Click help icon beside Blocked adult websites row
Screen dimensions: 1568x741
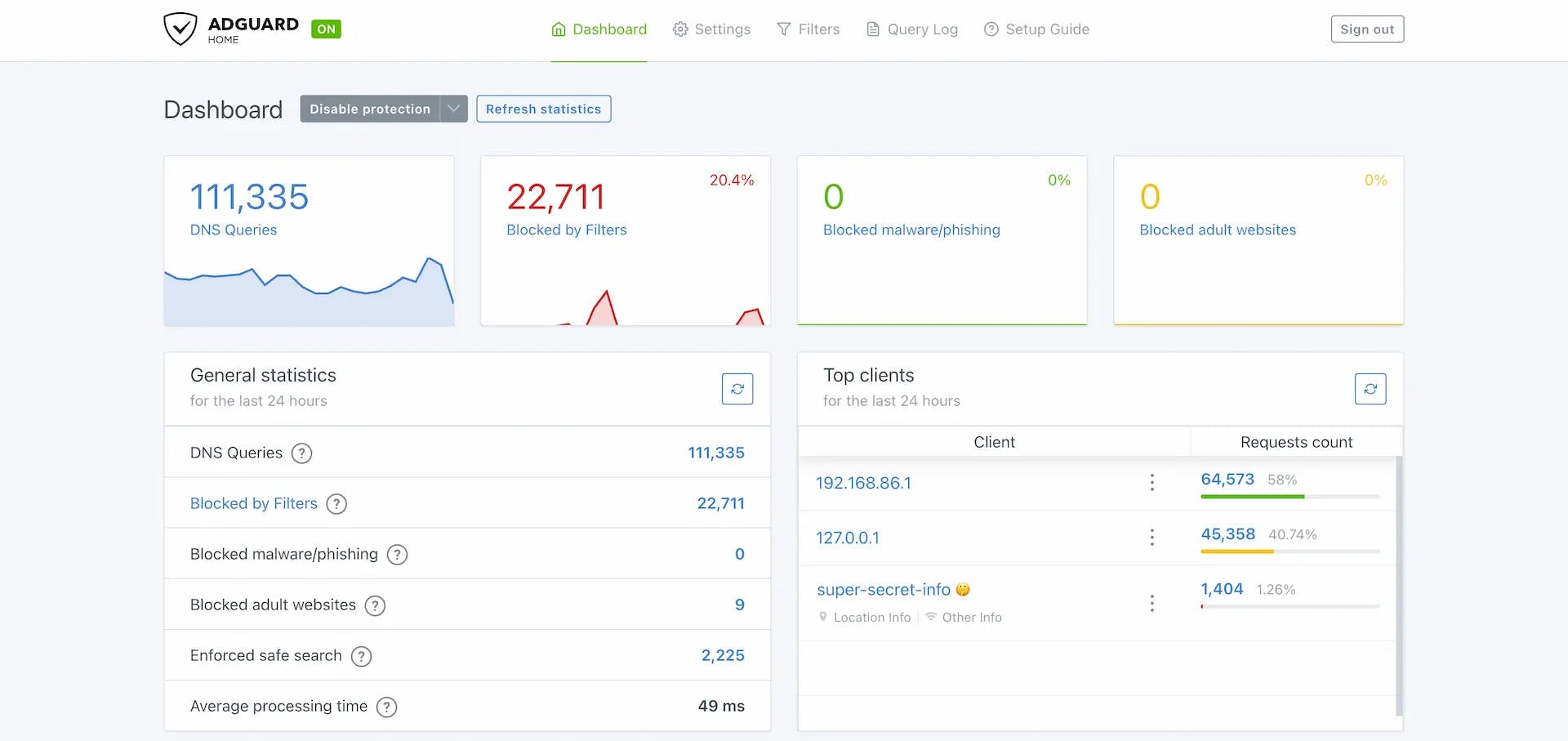375,605
